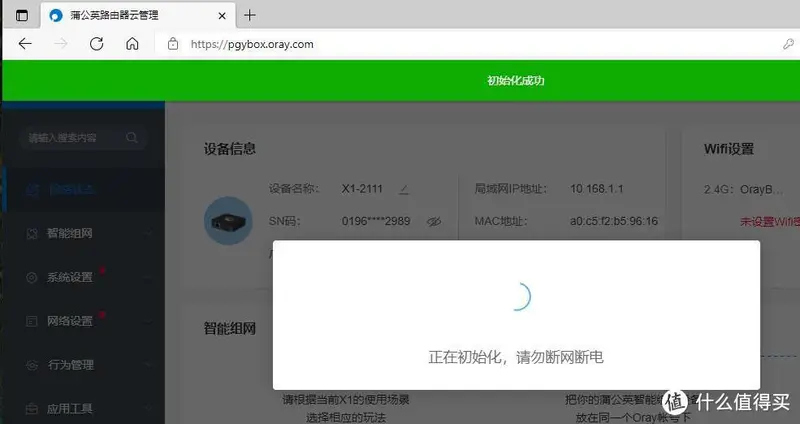Open 行为管理 in the sidebar

pyautogui.click(x=84, y=365)
